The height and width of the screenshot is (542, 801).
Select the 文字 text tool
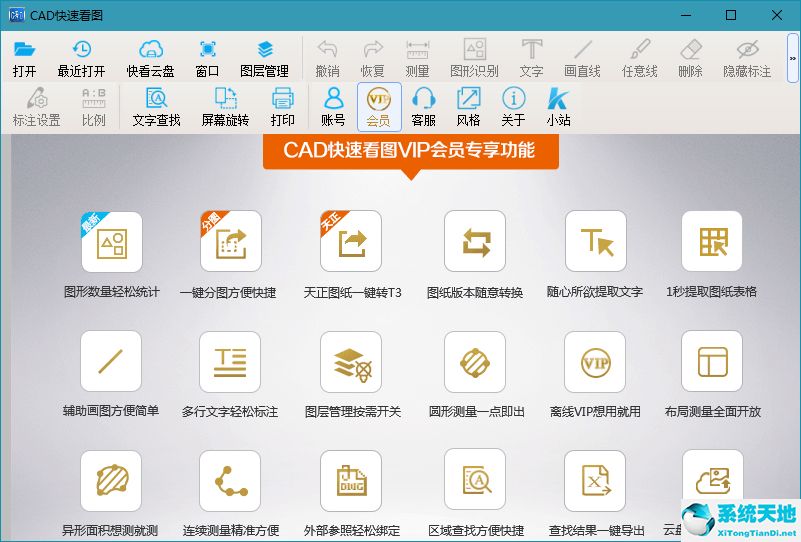(x=531, y=58)
